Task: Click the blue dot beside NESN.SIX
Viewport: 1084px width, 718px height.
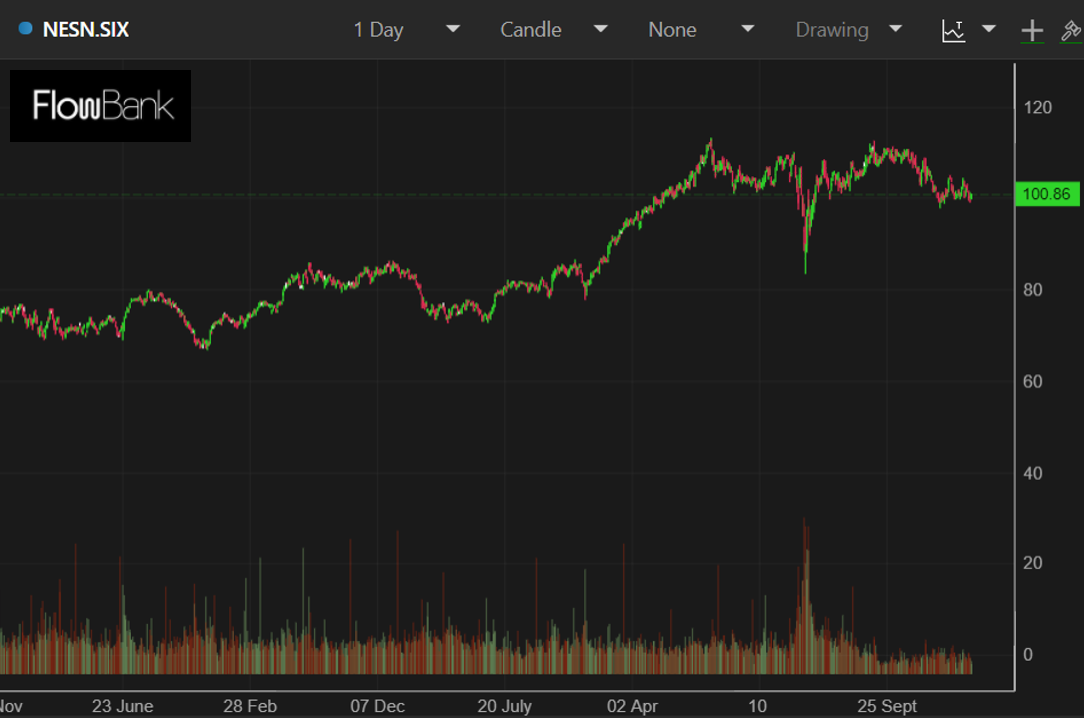Action: (26, 29)
